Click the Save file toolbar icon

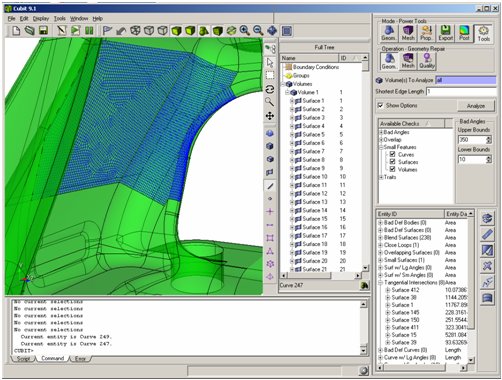43,31
